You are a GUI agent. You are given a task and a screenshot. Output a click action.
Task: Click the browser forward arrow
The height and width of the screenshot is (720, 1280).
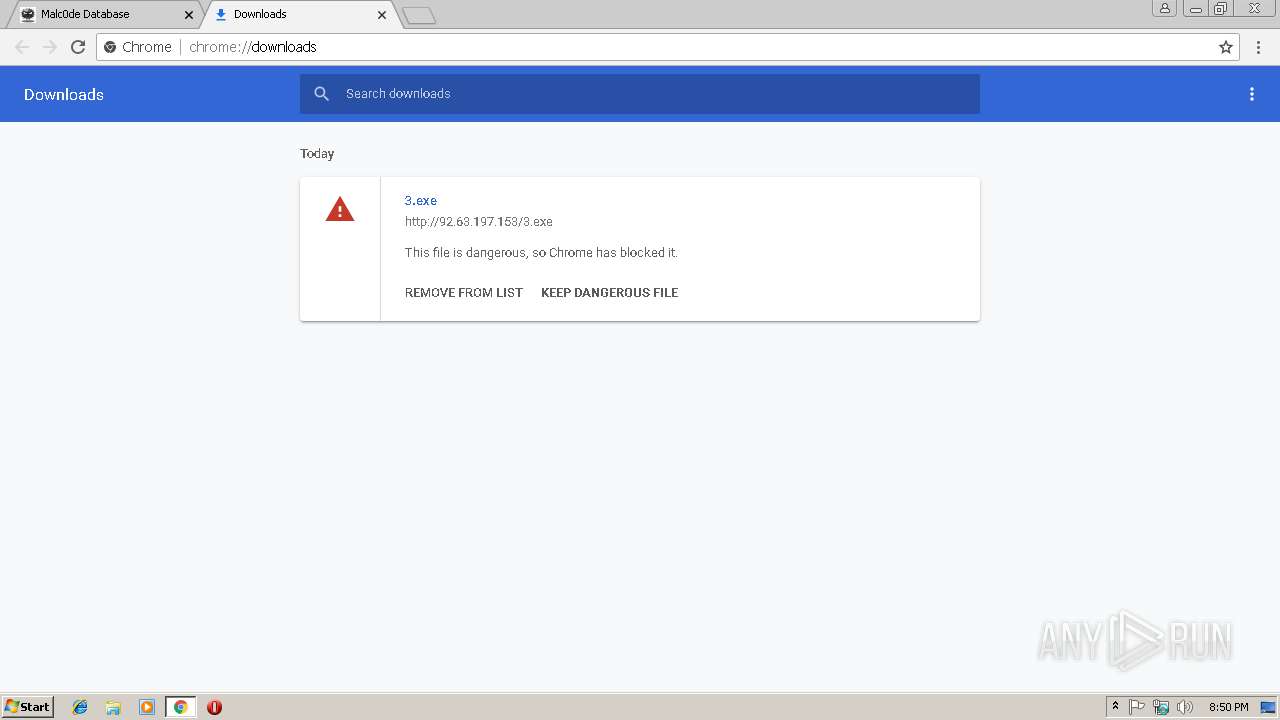[50, 47]
